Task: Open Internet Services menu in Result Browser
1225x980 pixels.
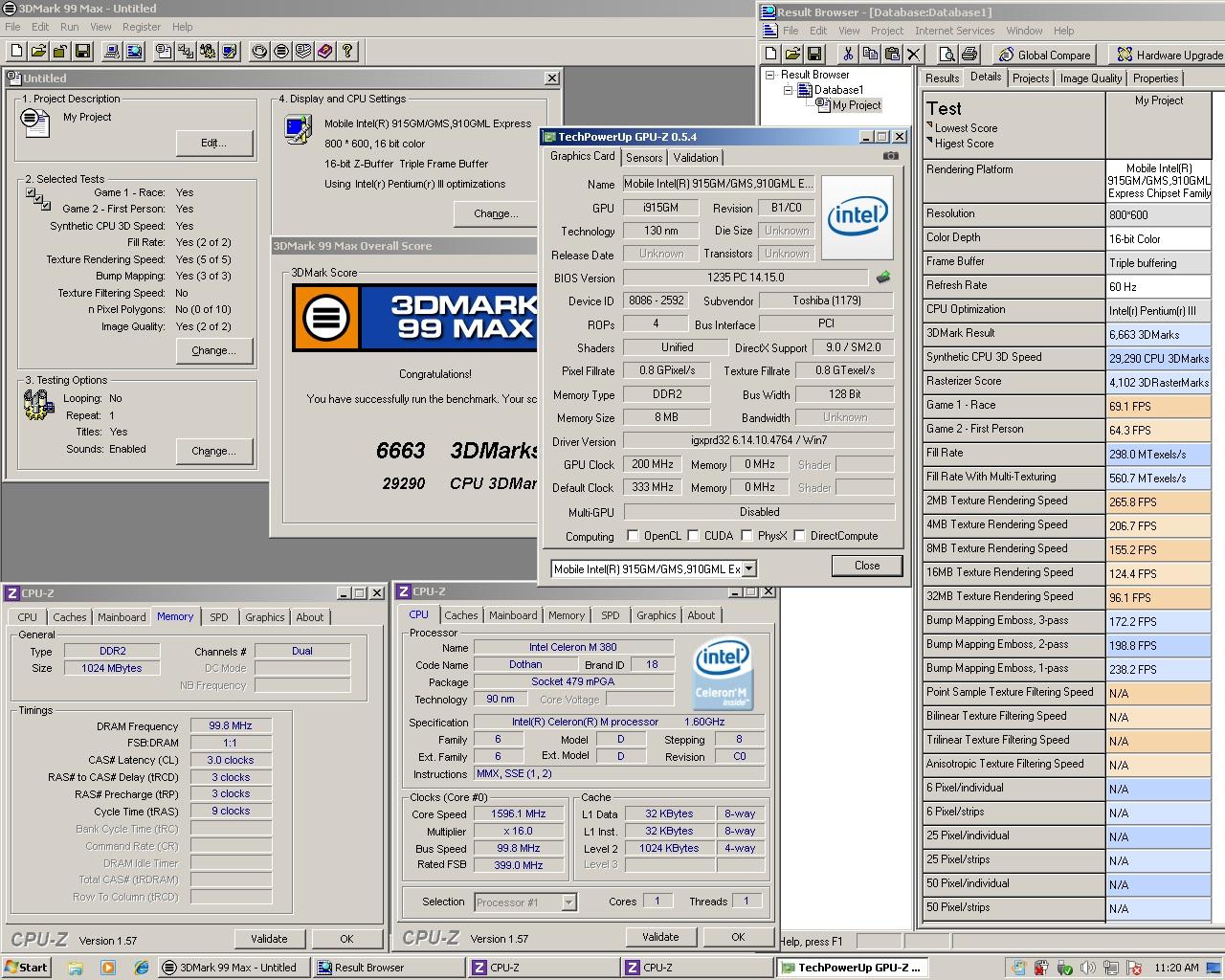Action: pos(954,31)
